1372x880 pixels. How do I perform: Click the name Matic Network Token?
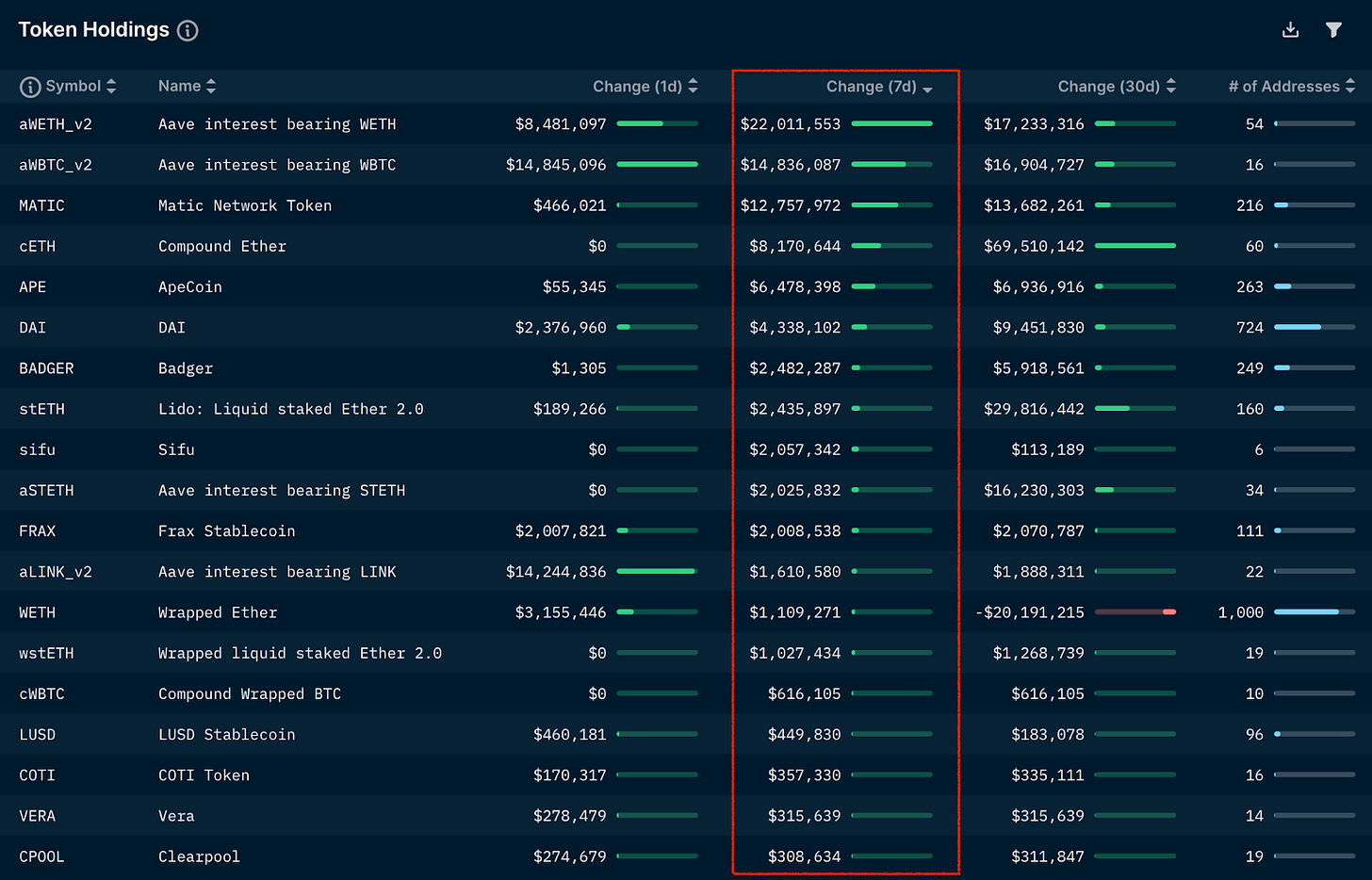tap(245, 205)
